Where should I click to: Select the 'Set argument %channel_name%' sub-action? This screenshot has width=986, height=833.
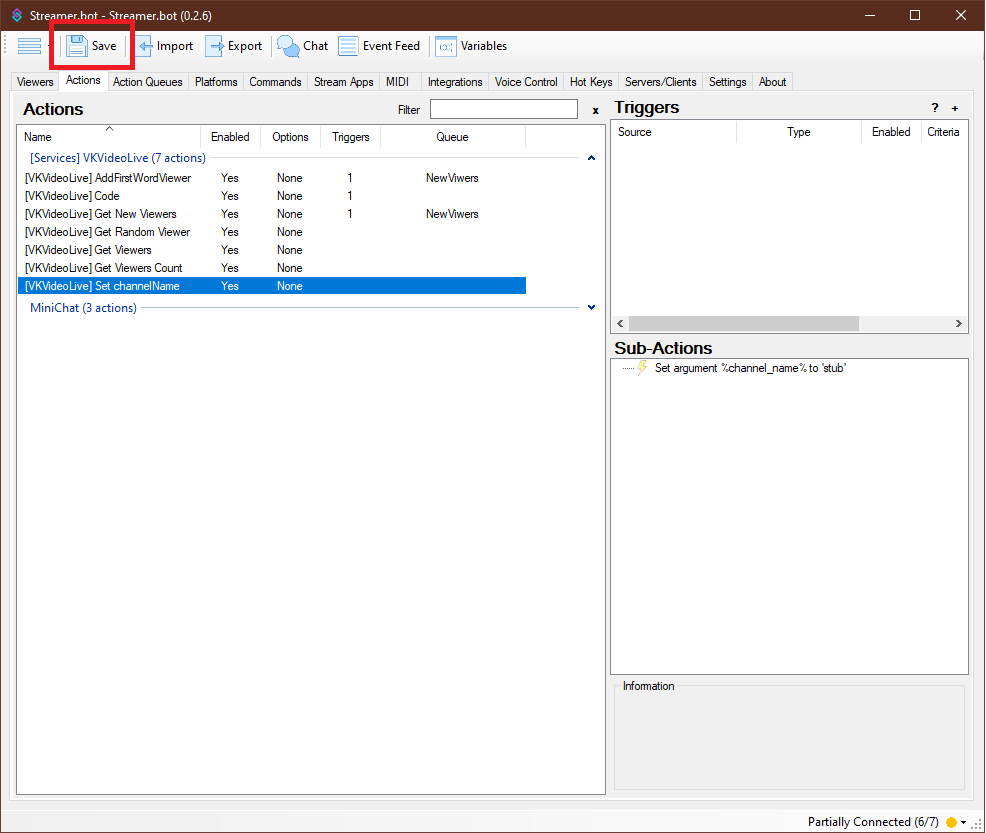coord(750,368)
